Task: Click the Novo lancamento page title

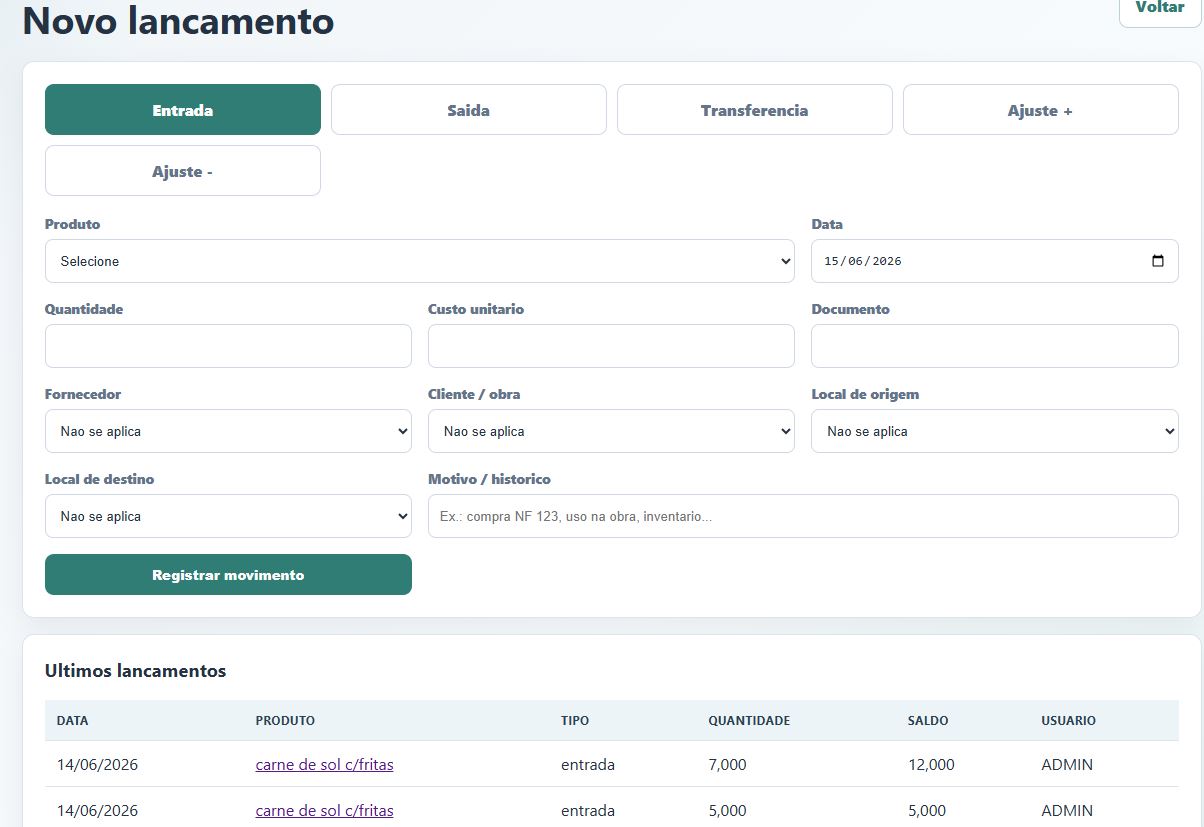Action: pyautogui.click(x=178, y=20)
